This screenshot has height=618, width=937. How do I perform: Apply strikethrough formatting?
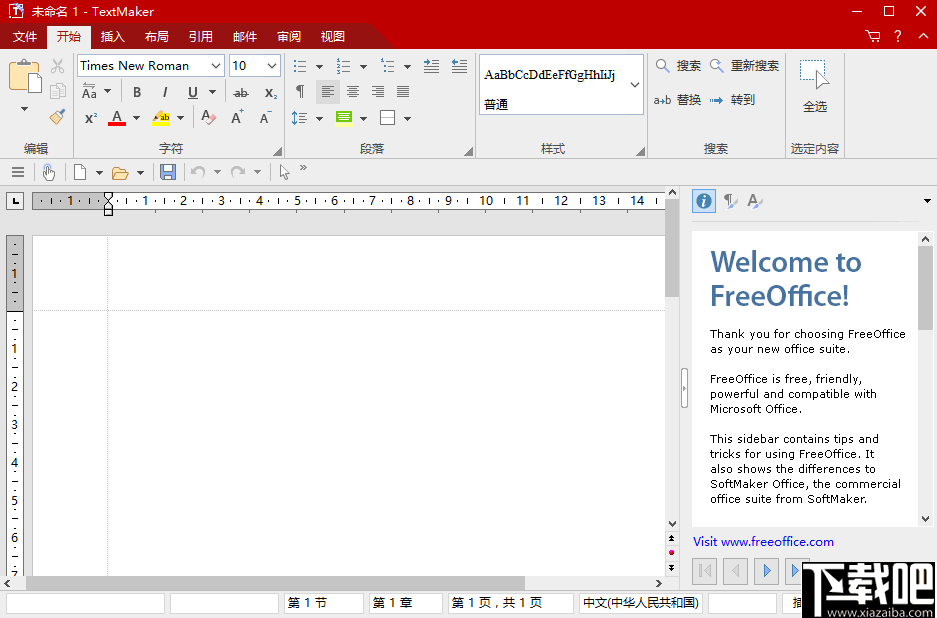click(x=241, y=91)
